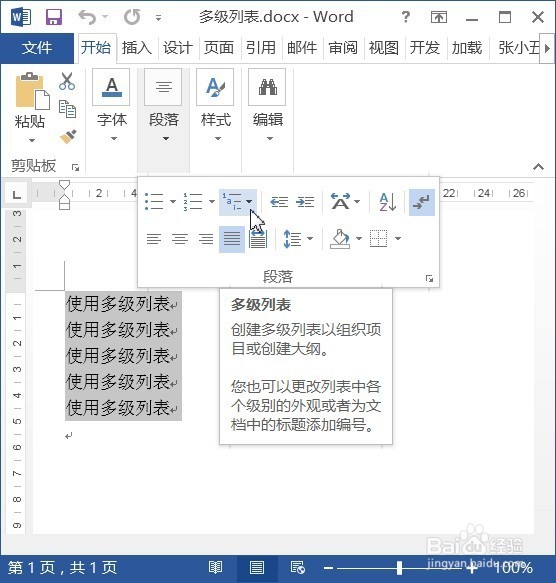Click the 粘贴 paste icon
This screenshot has width=556, height=583.
(x=32, y=91)
